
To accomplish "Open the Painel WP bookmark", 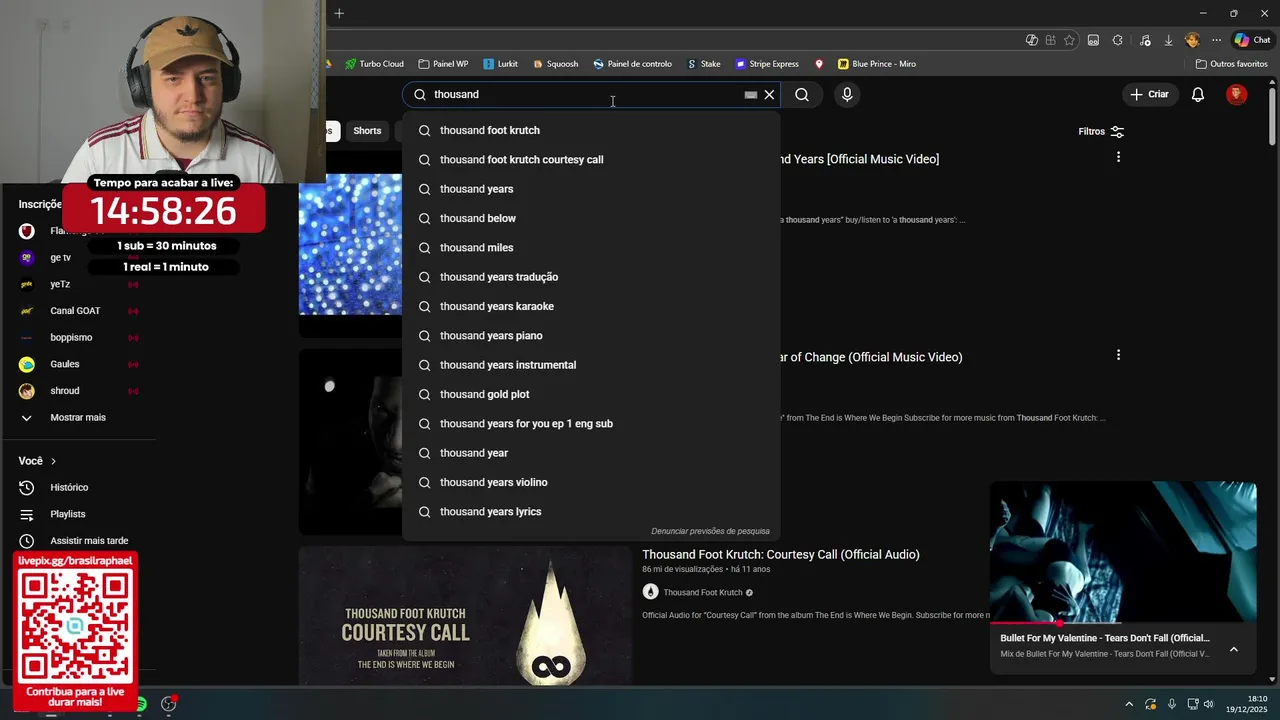I will coord(443,64).
